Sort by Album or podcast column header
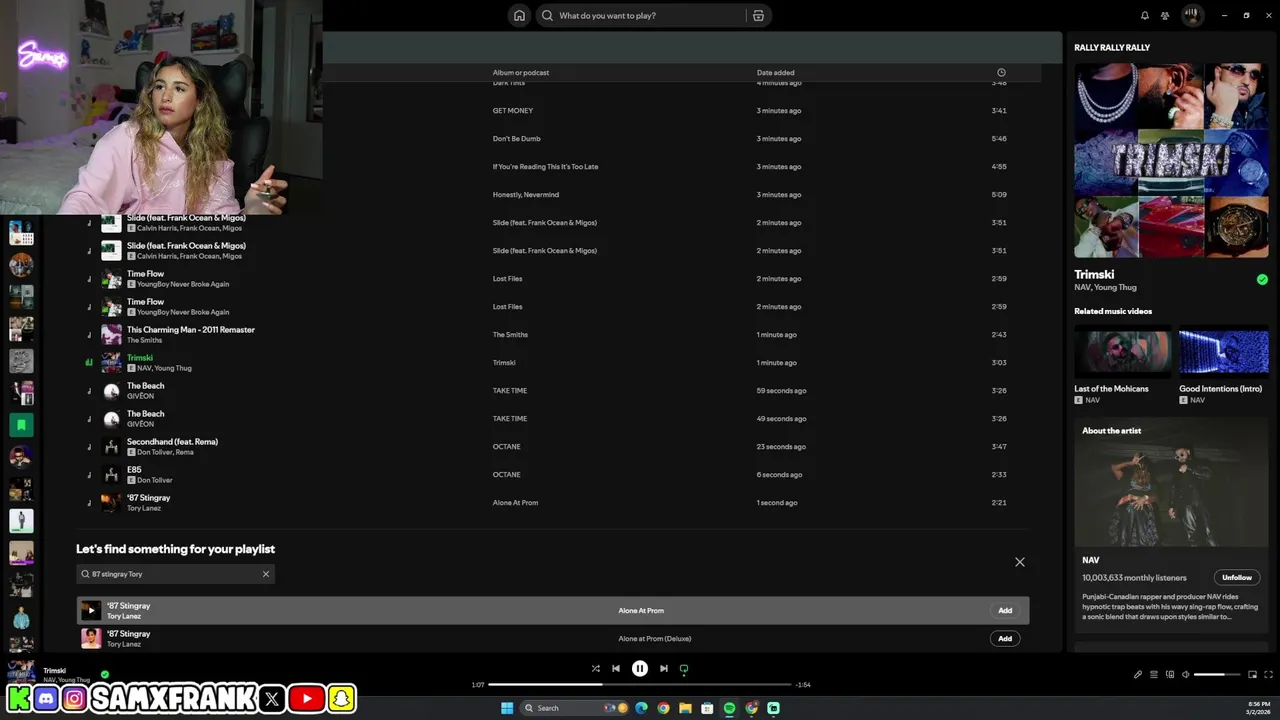This screenshot has height=720, width=1280. [x=520, y=72]
